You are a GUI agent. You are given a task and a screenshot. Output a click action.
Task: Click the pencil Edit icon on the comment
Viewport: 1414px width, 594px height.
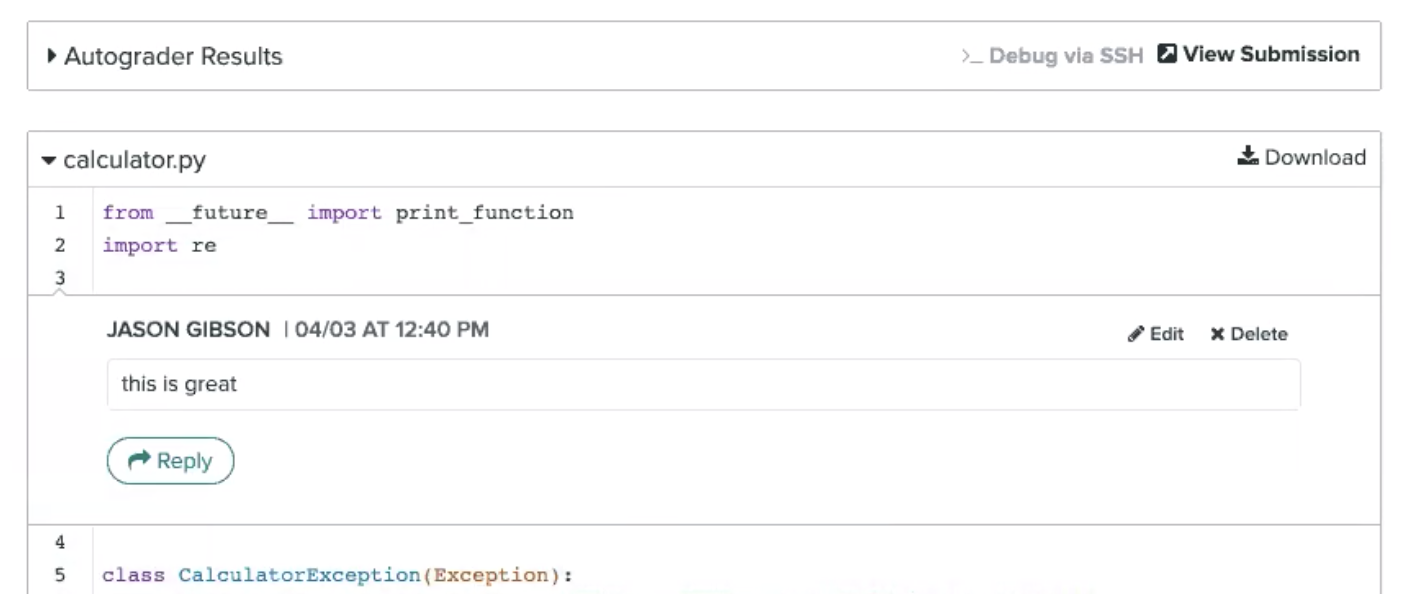point(1136,334)
